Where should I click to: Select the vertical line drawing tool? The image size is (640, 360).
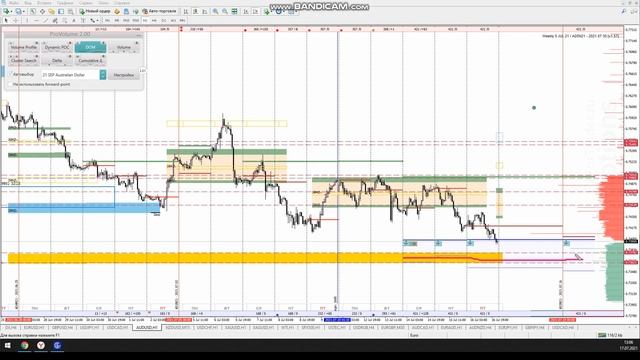27,20
